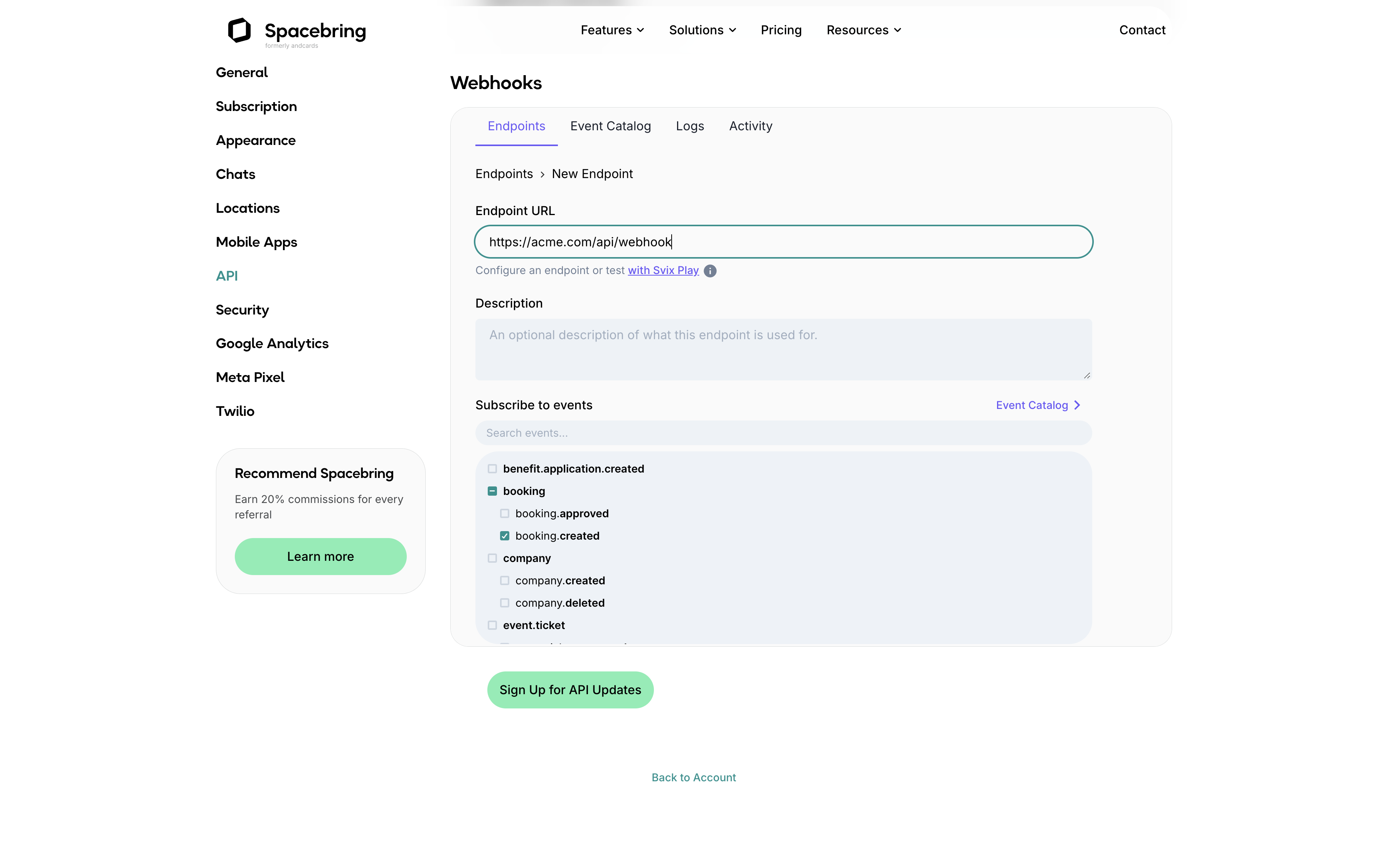The image size is (1388, 868).
Task: Select the benefit.application.created checkbox
Action: [x=492, y=469]
